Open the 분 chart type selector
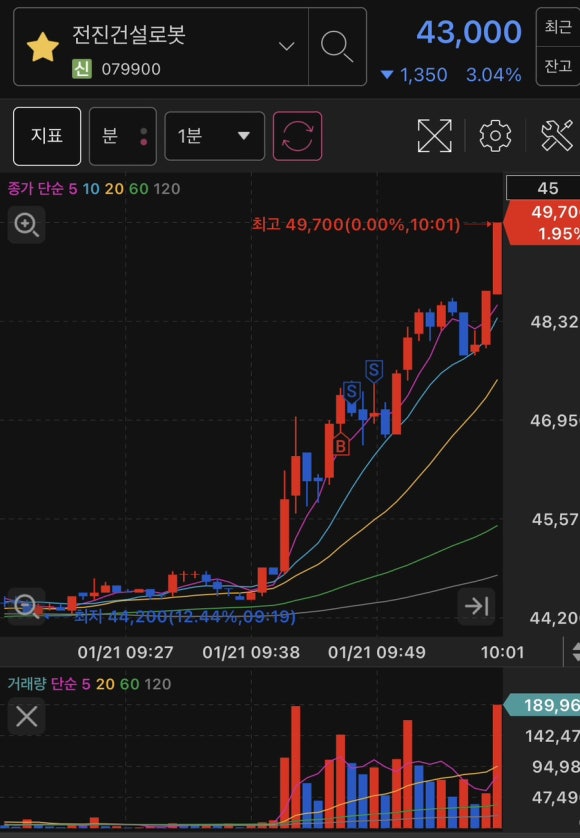Image resolution: width=580 pixels, height=838 pixels. tap(122, 136)
